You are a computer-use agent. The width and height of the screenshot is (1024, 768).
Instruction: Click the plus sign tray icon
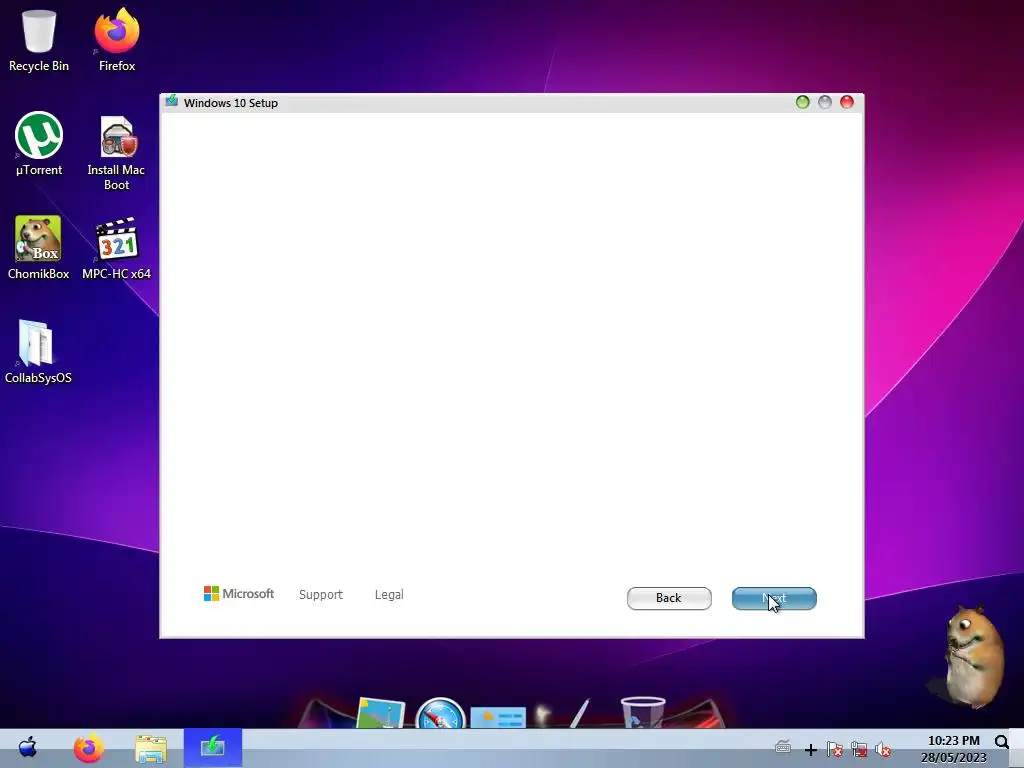click(810, 750)
